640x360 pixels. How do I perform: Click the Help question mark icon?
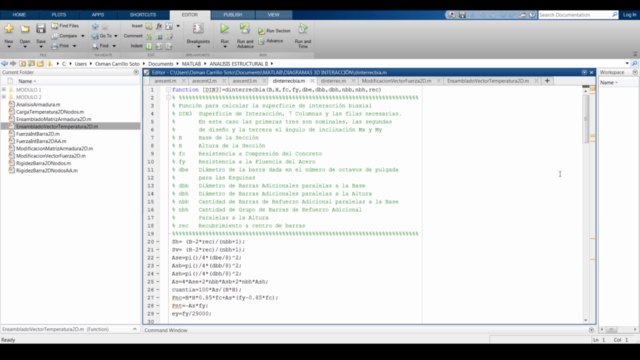click(x=532, y=15)
